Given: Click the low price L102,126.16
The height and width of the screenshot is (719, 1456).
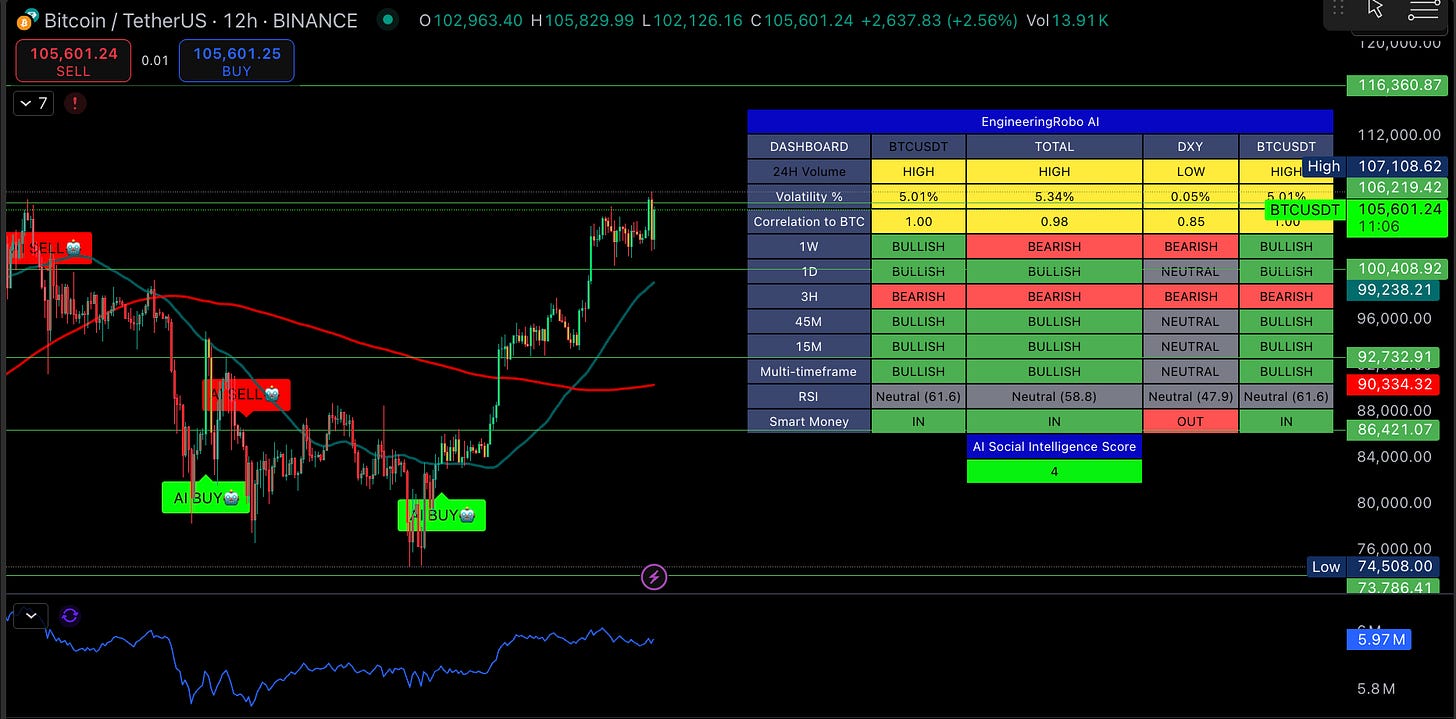Looking at the screenshot, I should (694, 20).
